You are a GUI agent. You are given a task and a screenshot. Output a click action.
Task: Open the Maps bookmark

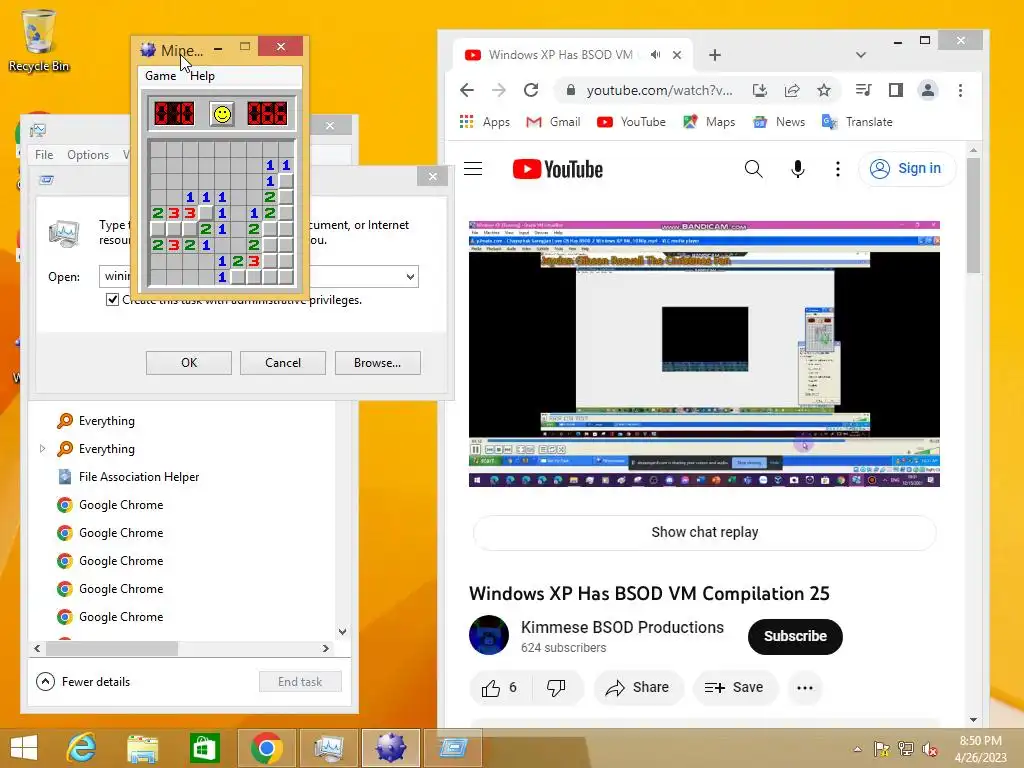(709, 121)
